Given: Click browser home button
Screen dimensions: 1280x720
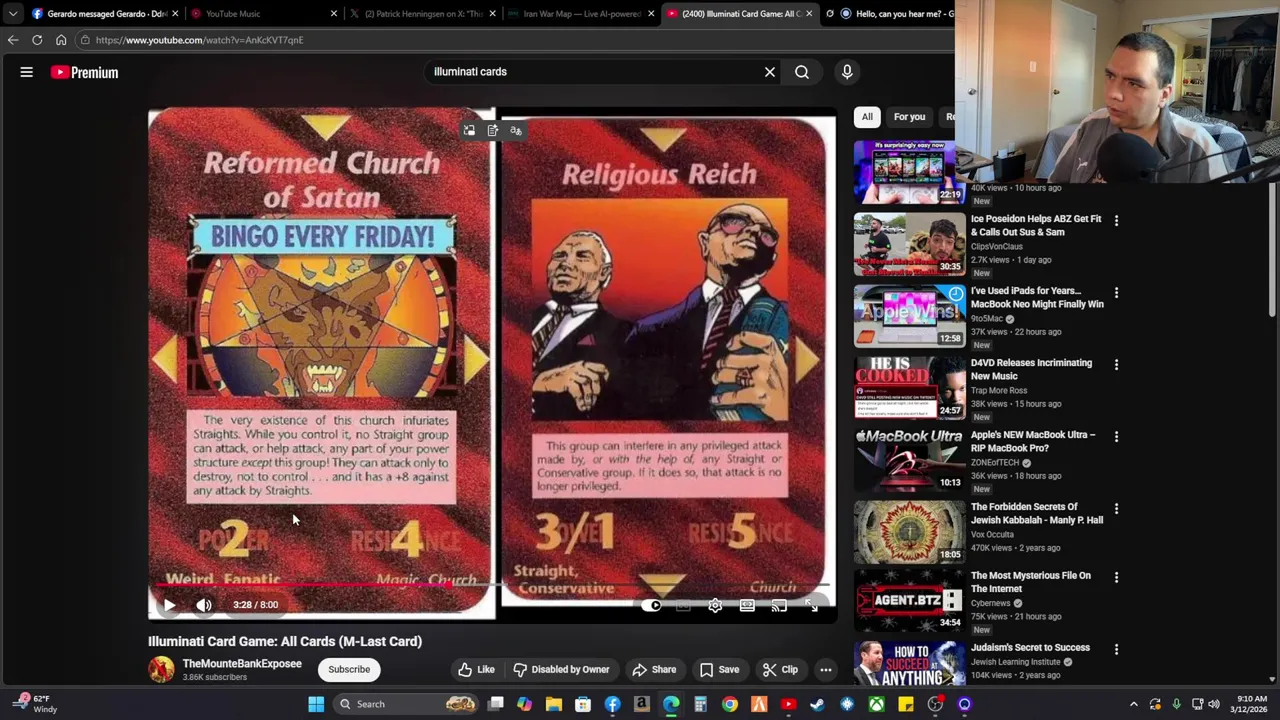Looking at the screenshot, I should [x=61, y=40].
